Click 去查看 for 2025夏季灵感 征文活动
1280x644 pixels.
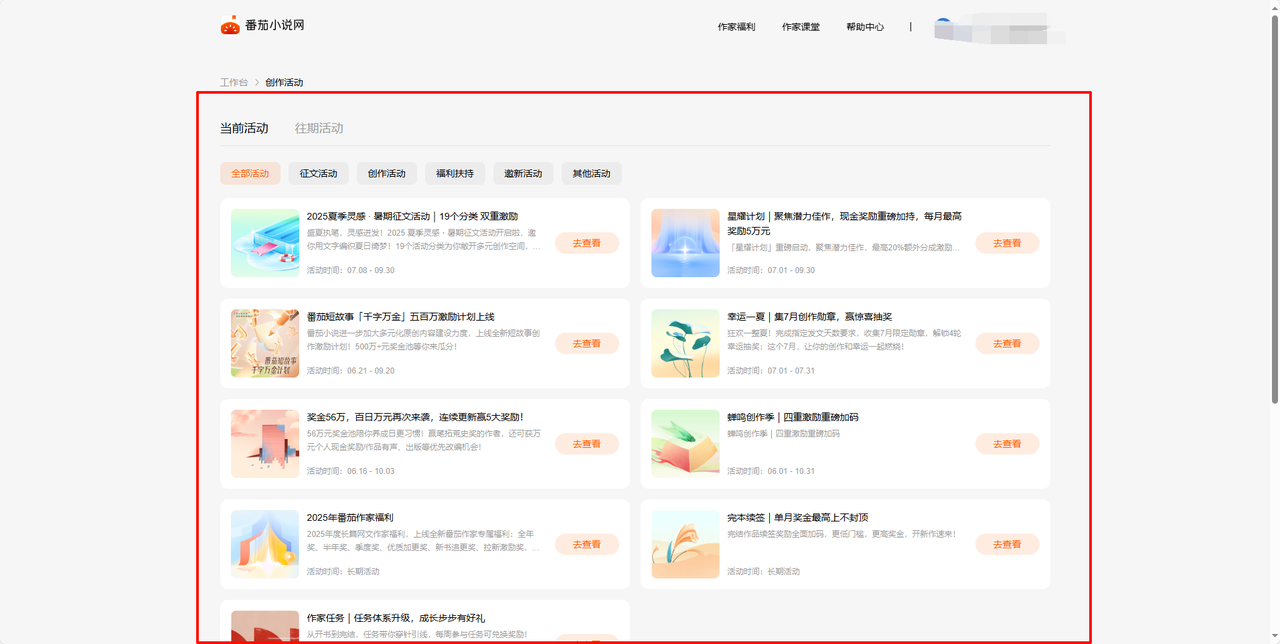pos(587,243)
